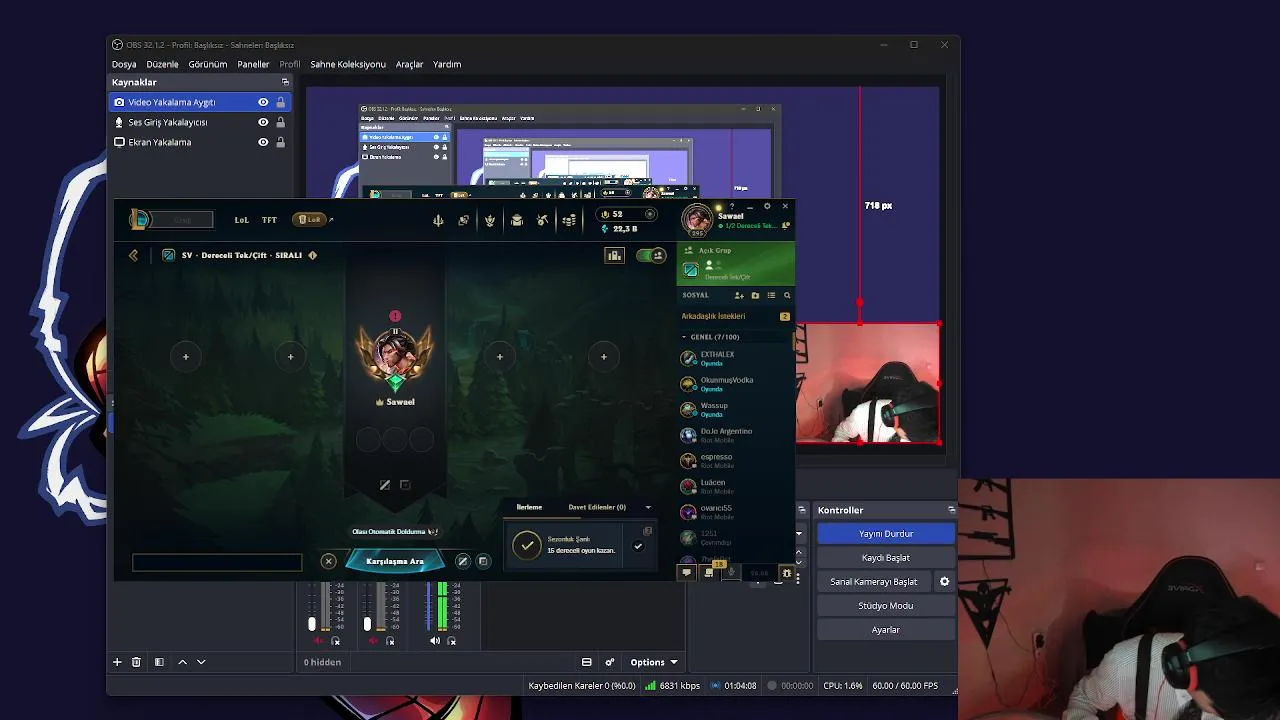Image resolution: width=1280 pixels, height=720 pixels.
Task: Toggle lock on Video Yakalama Aygıtı
Action: [280, 102]
